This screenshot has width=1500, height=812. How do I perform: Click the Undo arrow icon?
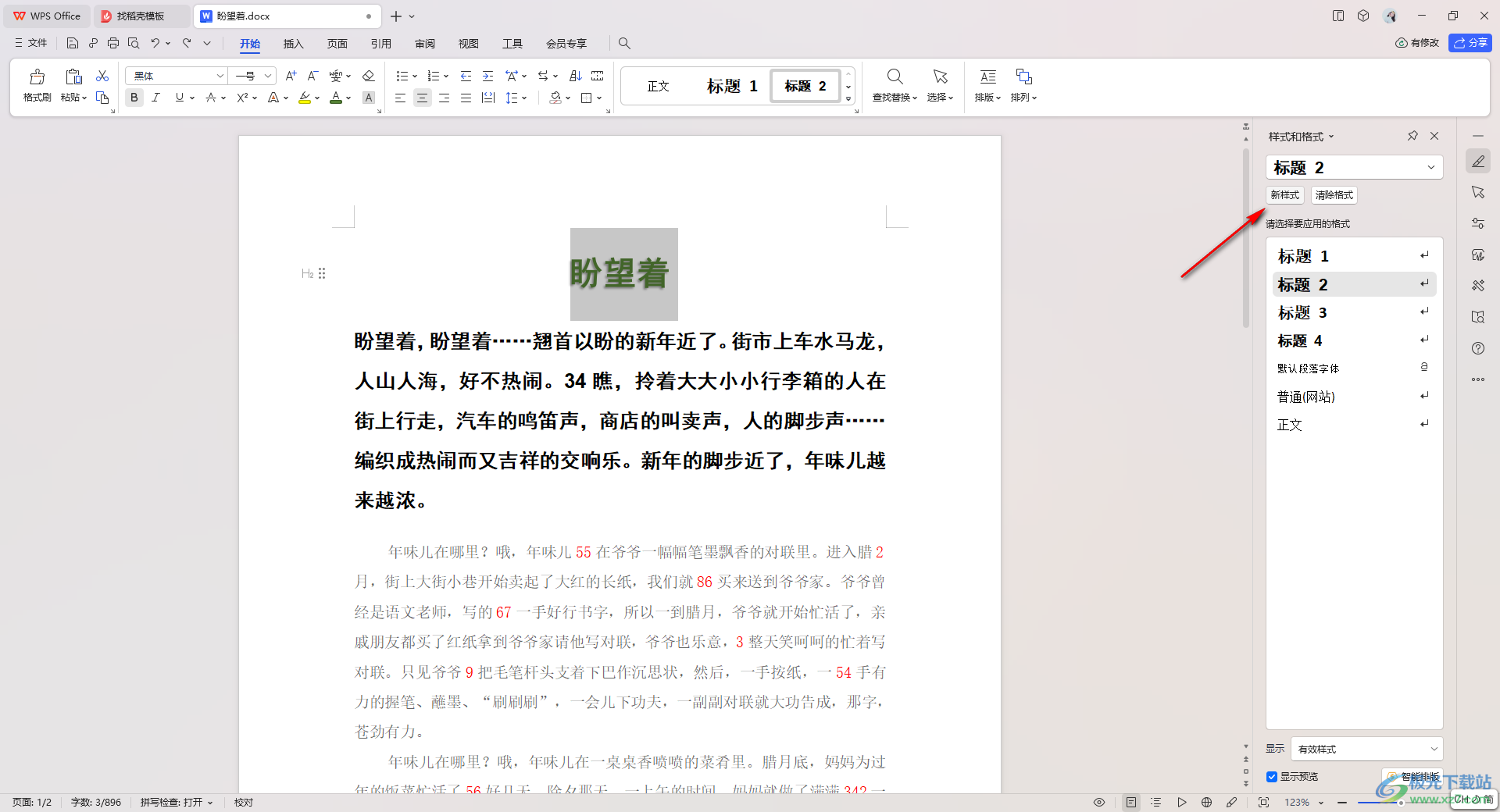tap(155, 43)
